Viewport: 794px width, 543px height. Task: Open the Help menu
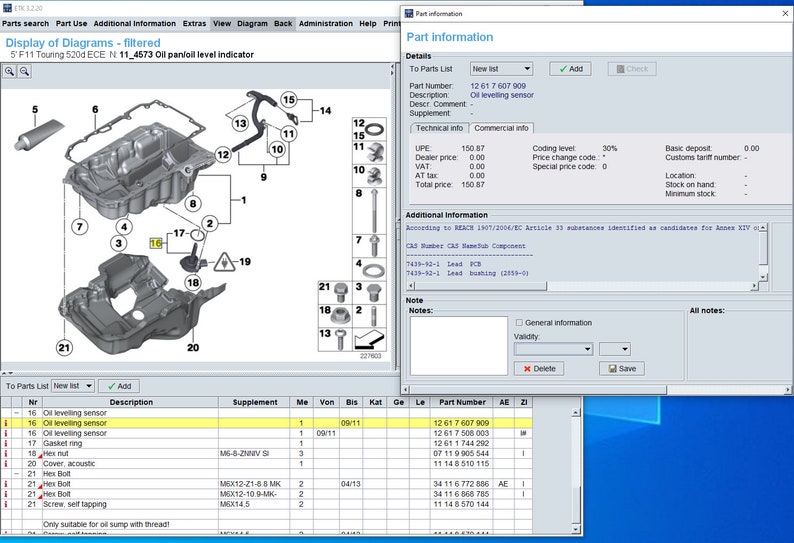tap(368, 23)
